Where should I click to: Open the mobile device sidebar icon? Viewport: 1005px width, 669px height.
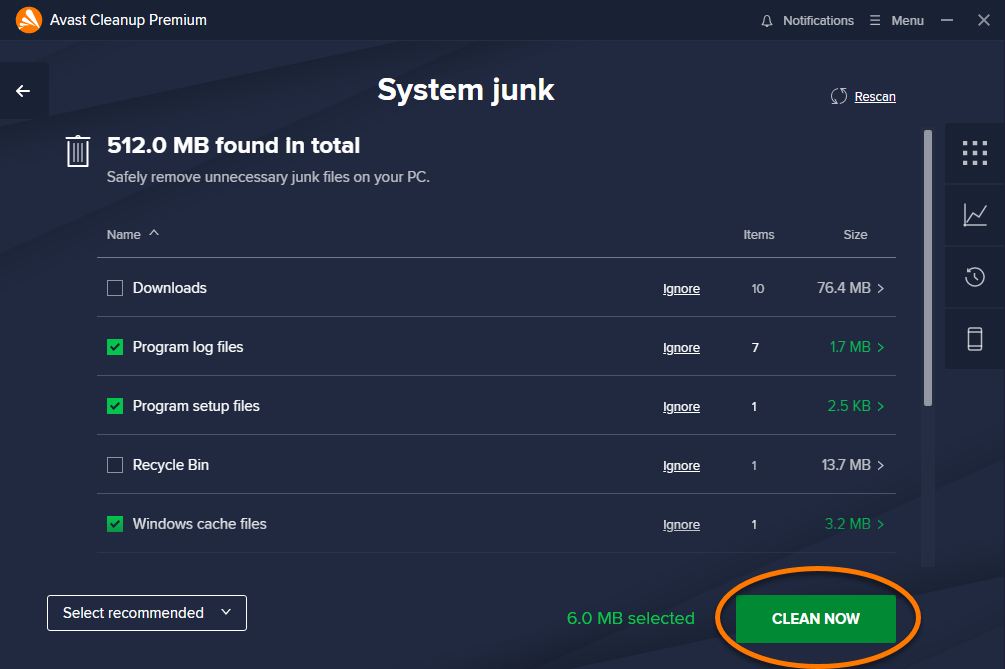click(974, 338)
